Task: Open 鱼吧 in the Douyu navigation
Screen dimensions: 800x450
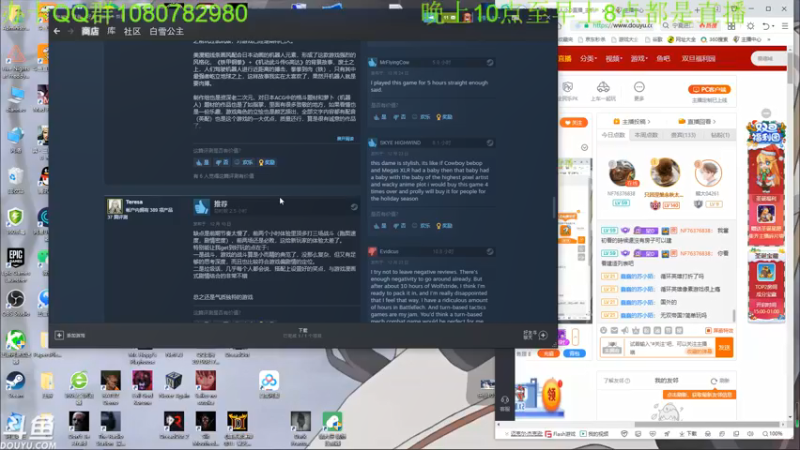Action: [663, 59]
